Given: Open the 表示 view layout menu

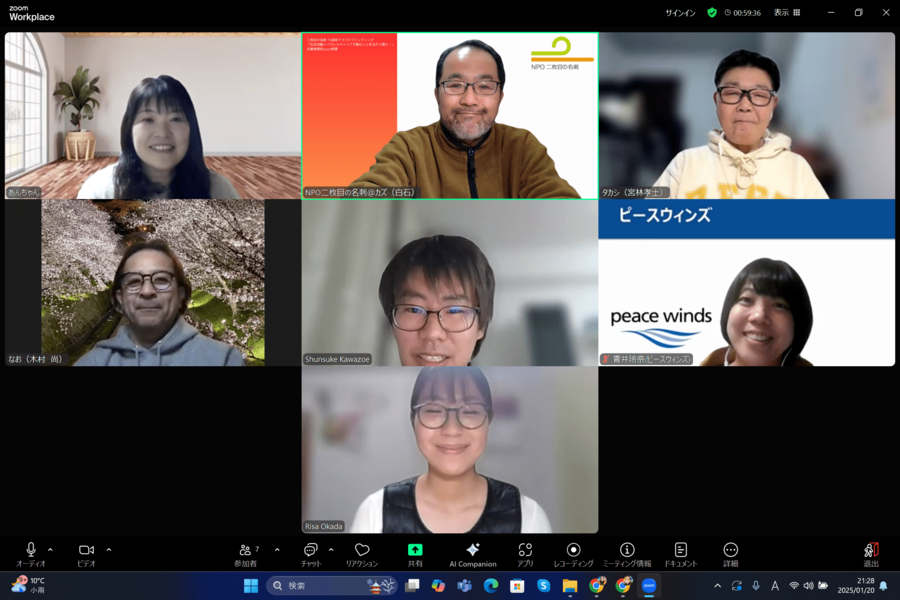Looking at the screenshot, I should point(787,13).
